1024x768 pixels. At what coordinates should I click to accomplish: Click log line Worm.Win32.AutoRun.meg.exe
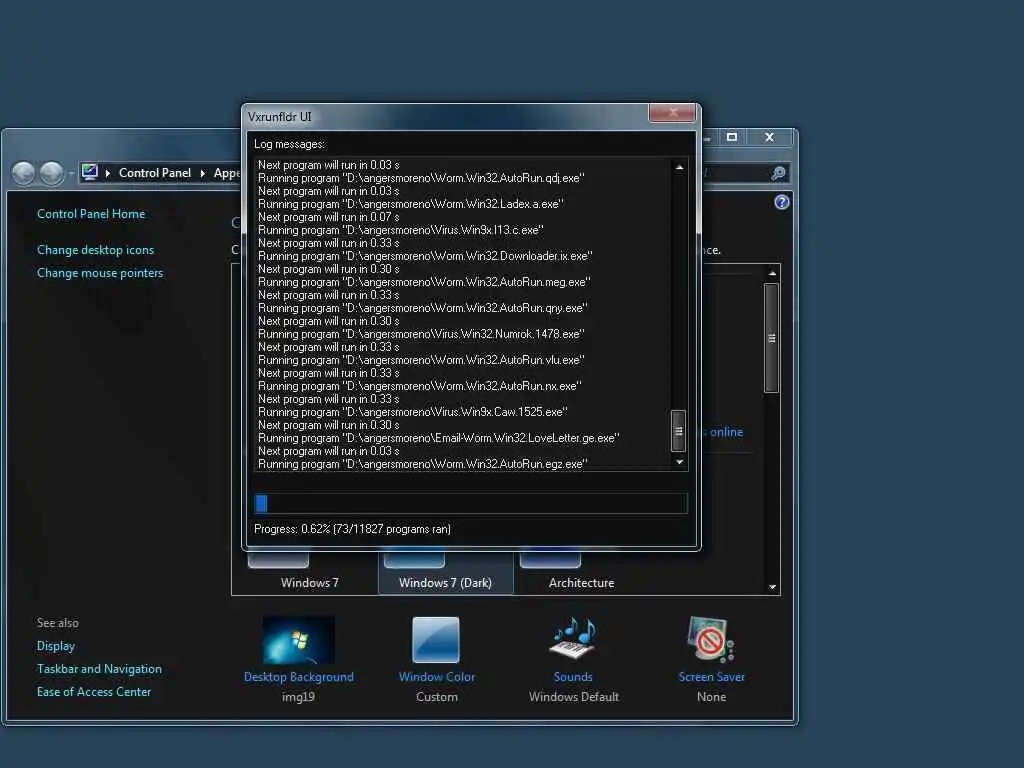pyautogui.click(x=424, y=282)
